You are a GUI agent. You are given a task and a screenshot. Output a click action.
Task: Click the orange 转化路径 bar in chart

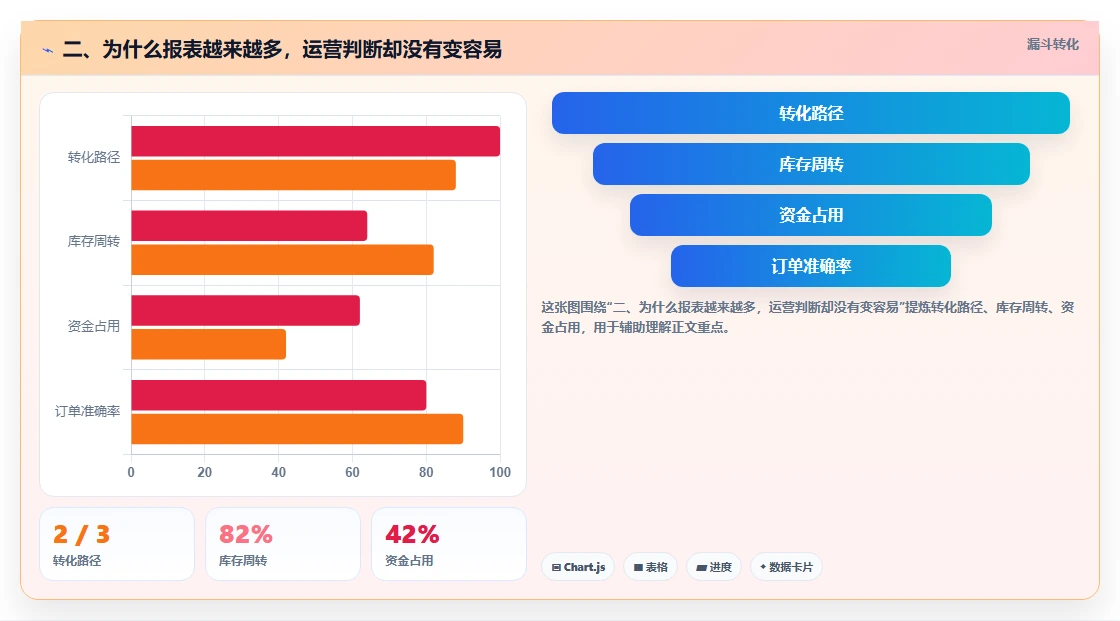(x=294, y=175)
